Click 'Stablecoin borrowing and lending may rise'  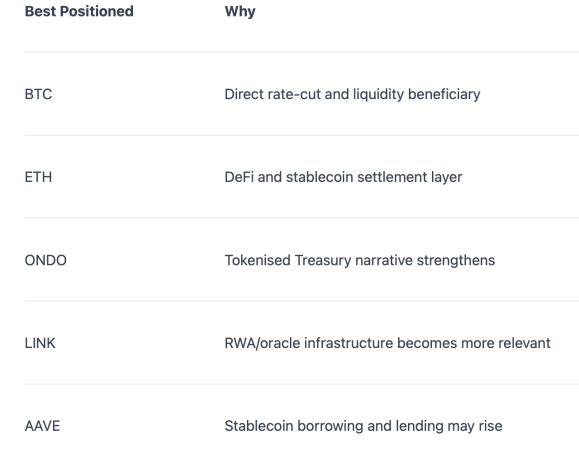point(364,426)
